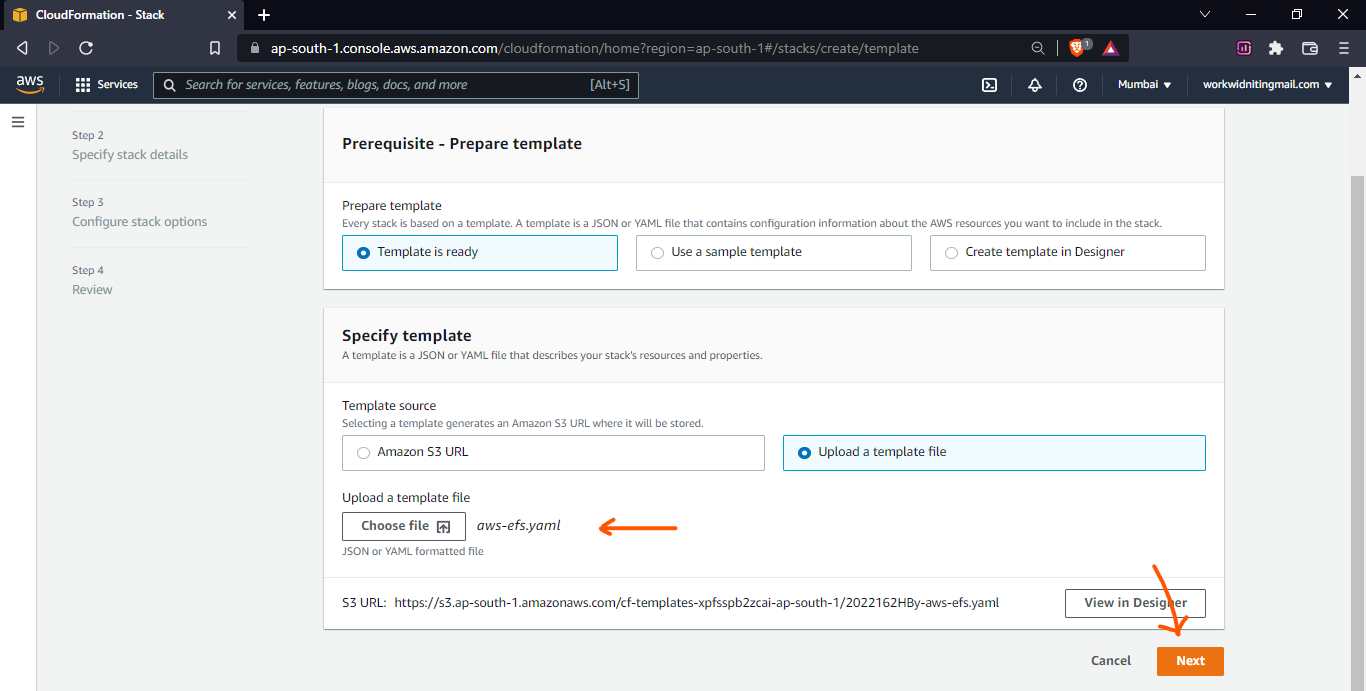Close the CloudFormation - Stack tab
Image resolution: width=1366 pixels, height=691 pixels.
click(x=231, y=15)
